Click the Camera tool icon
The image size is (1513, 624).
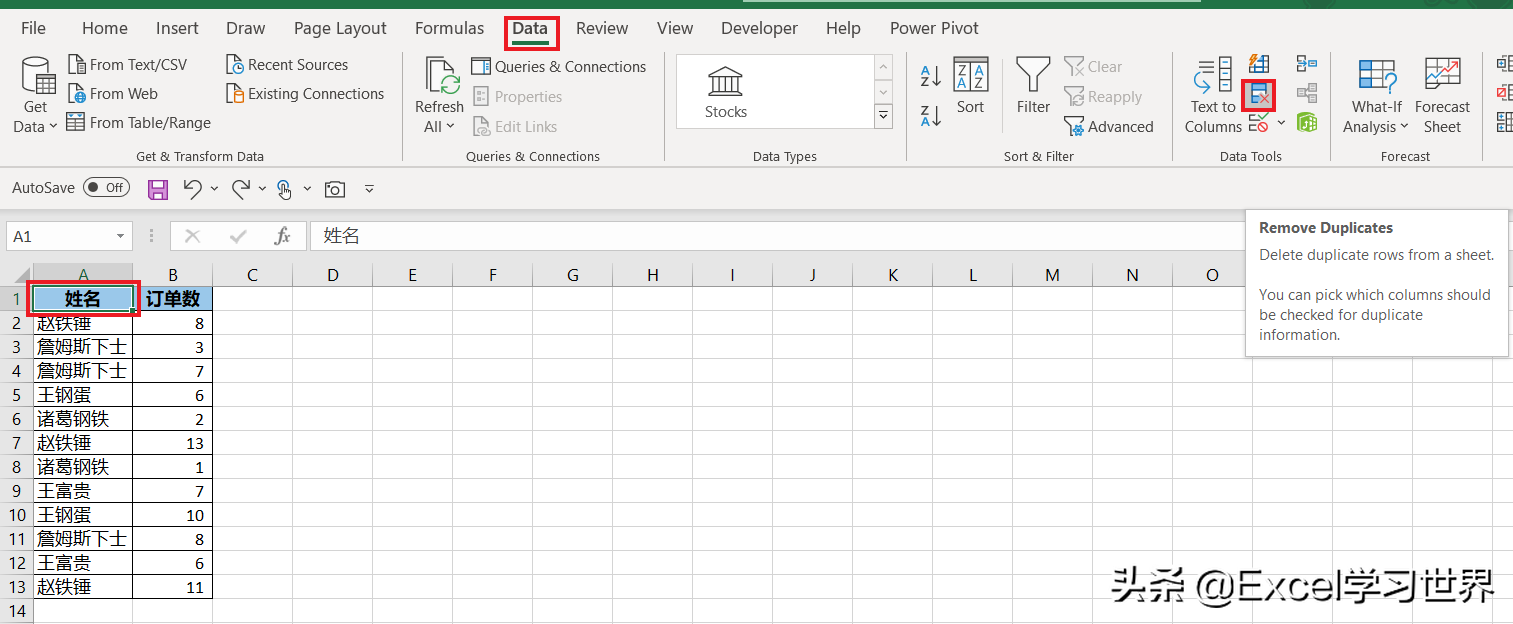pos(335,189)
